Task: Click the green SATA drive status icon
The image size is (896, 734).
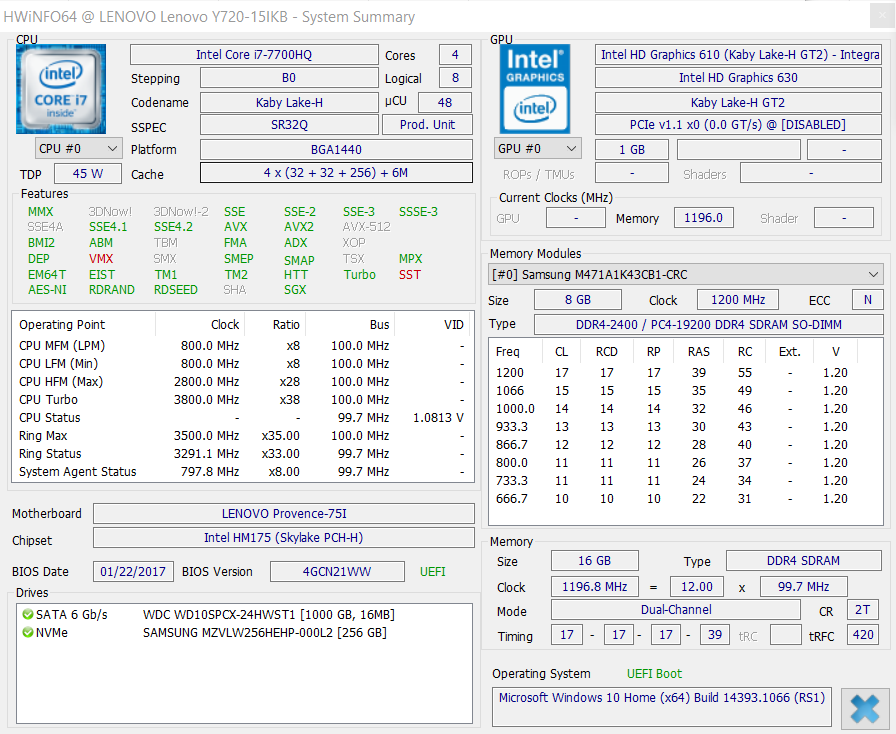Action: coord(27,615)
